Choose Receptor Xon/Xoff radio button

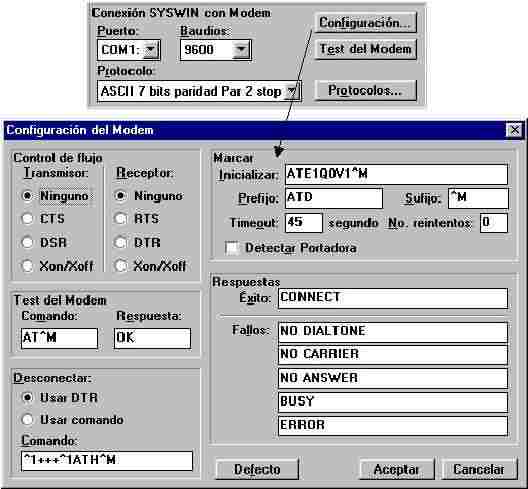[121, 266]
